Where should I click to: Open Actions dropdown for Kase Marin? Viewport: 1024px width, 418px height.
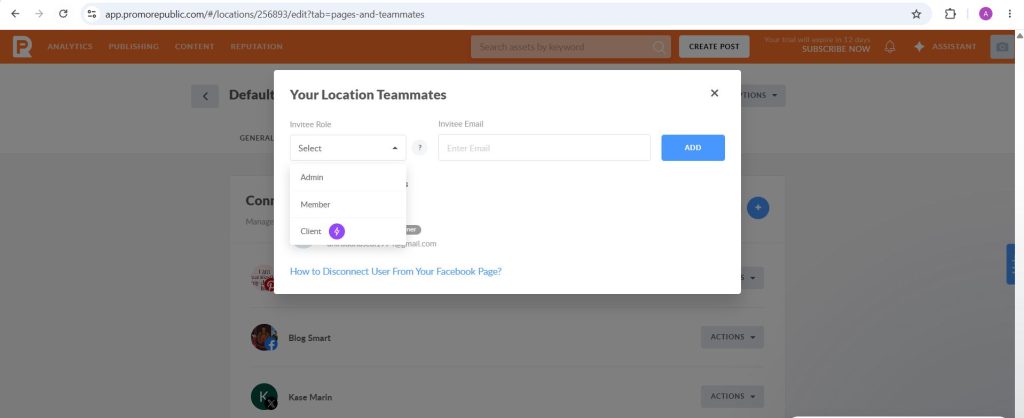point(732,396)
